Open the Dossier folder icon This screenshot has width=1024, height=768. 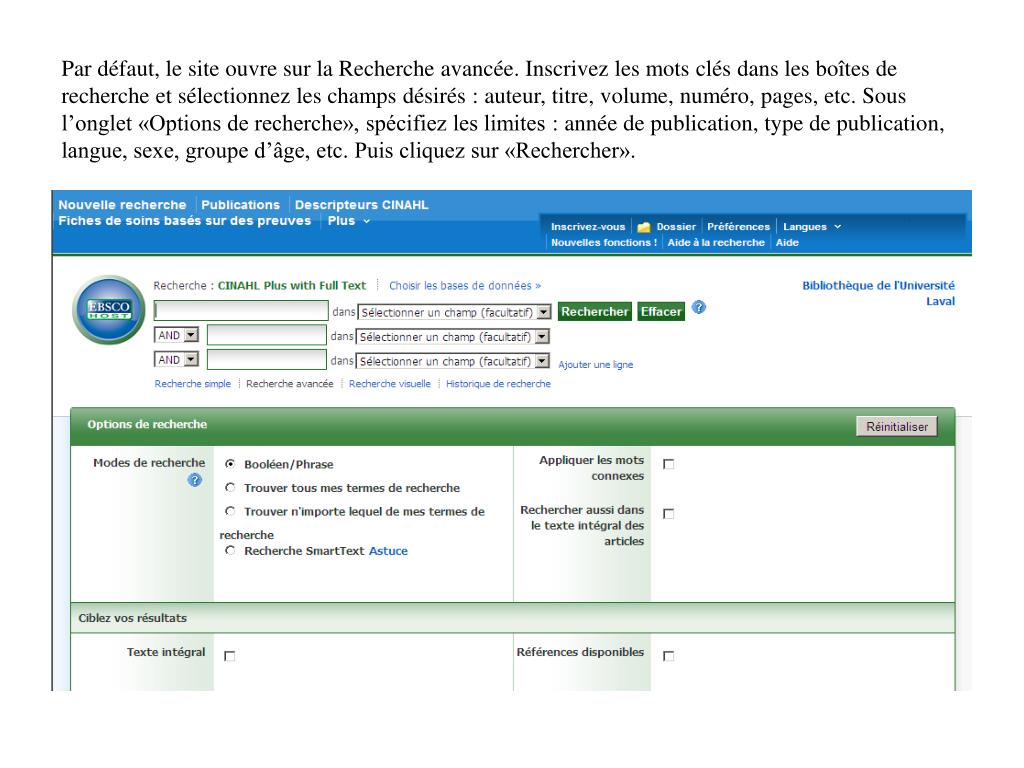(x=644, y=227)
